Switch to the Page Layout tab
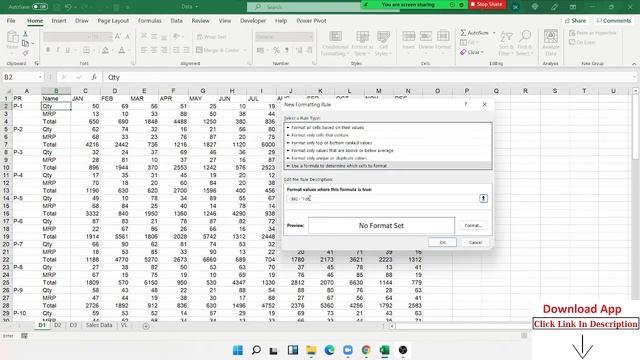The image size is (640, 360). coord(113,20)
